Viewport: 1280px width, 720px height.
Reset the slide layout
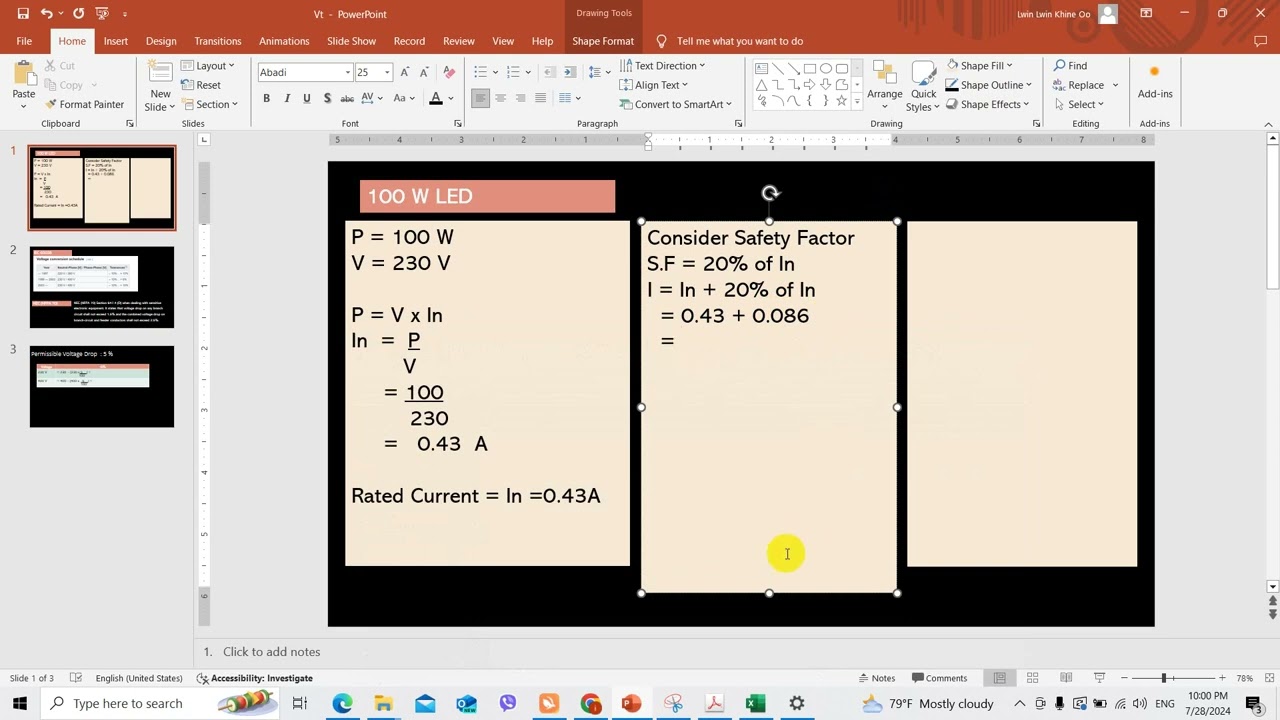(202, 85)
